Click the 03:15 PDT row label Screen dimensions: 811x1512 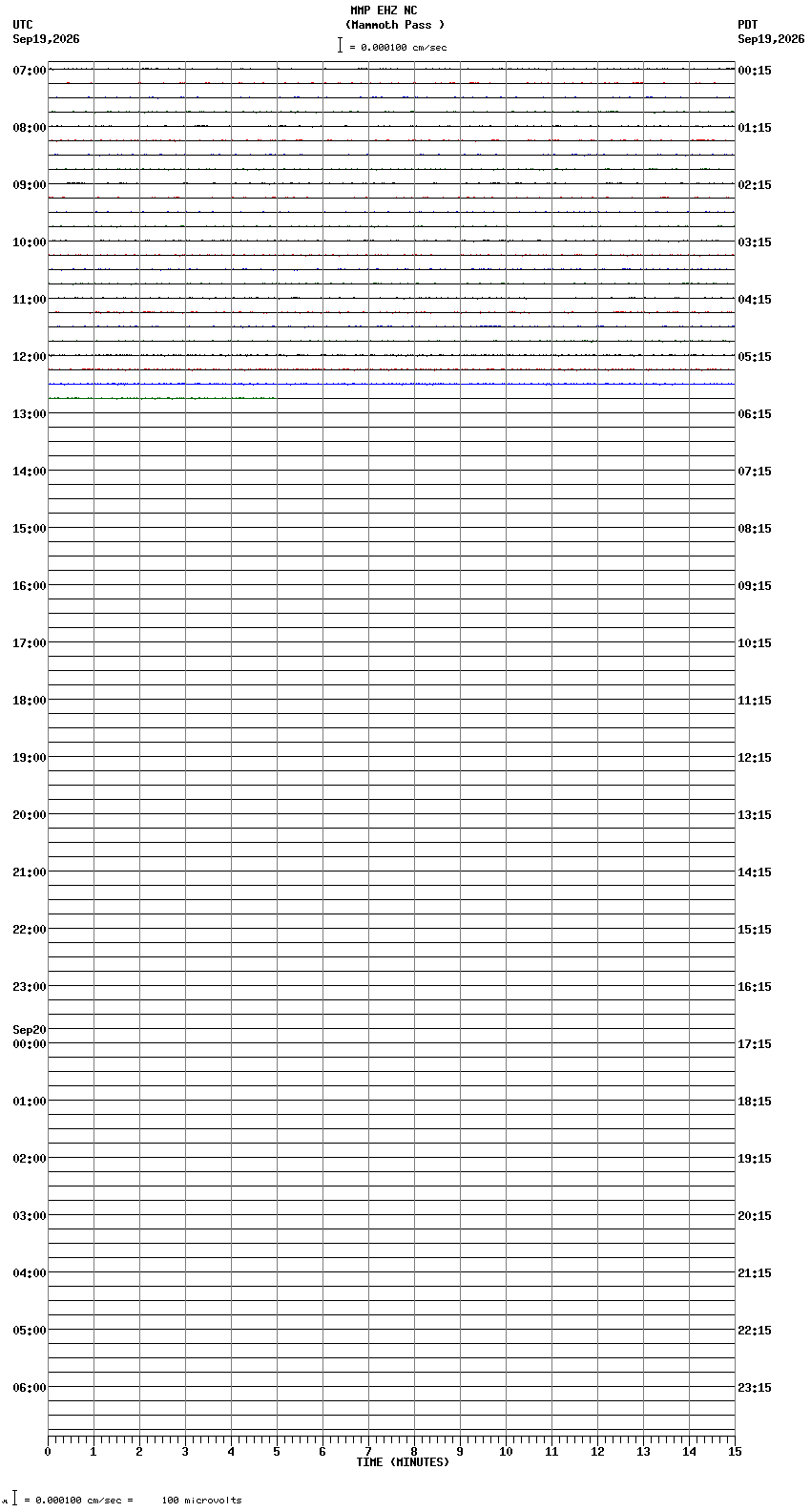click(755, 242)
